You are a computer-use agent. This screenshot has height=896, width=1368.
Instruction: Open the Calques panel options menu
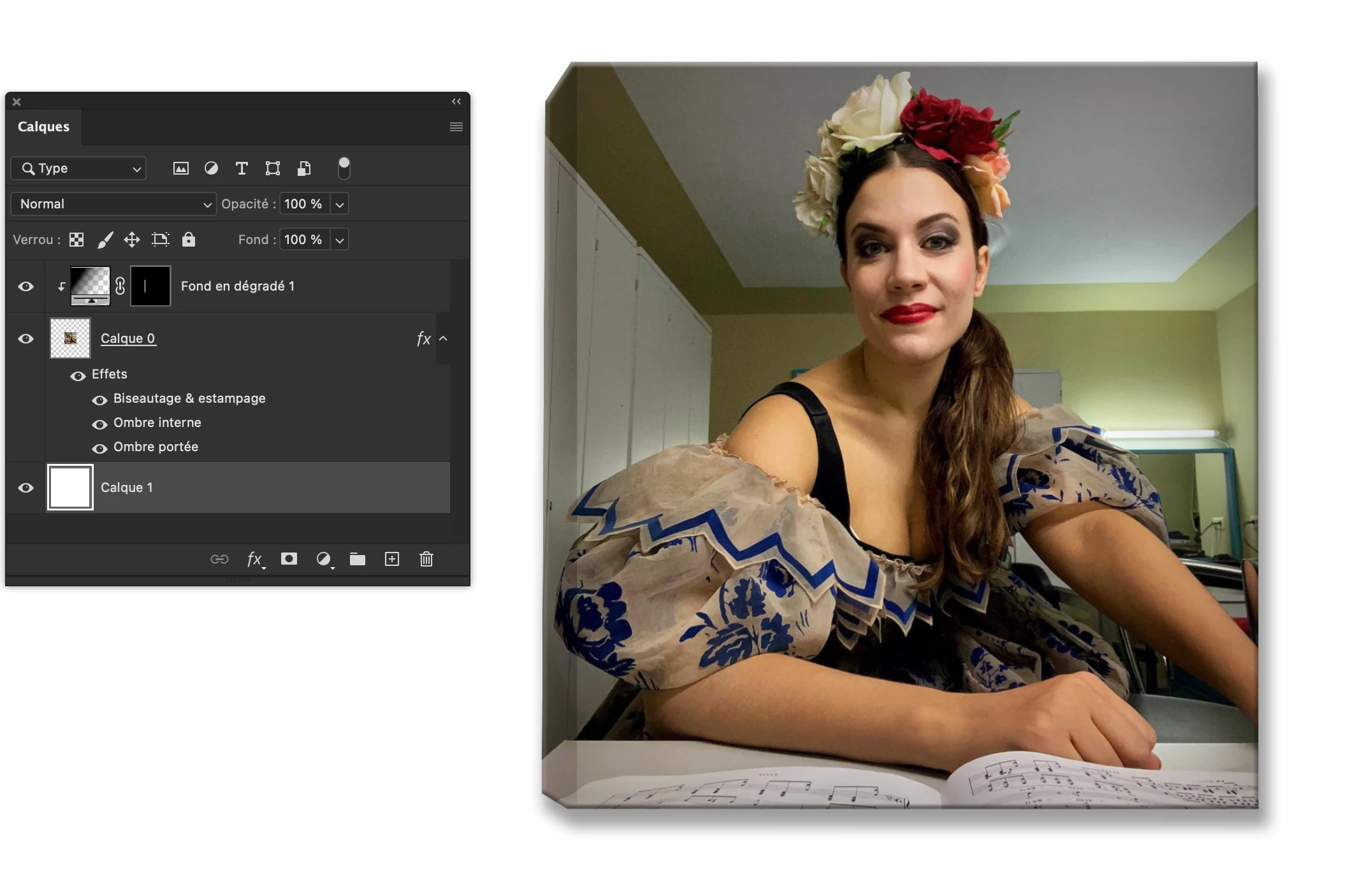pos(456,127)
